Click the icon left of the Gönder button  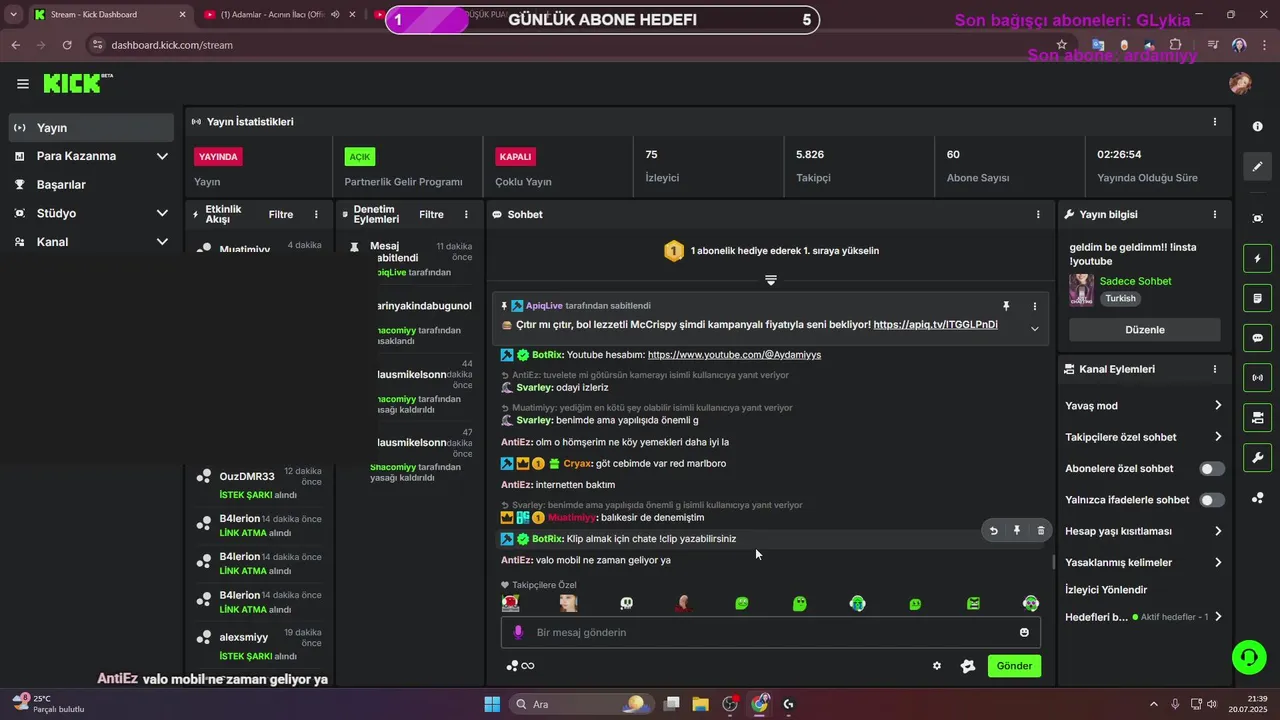[x=967, y=666]
